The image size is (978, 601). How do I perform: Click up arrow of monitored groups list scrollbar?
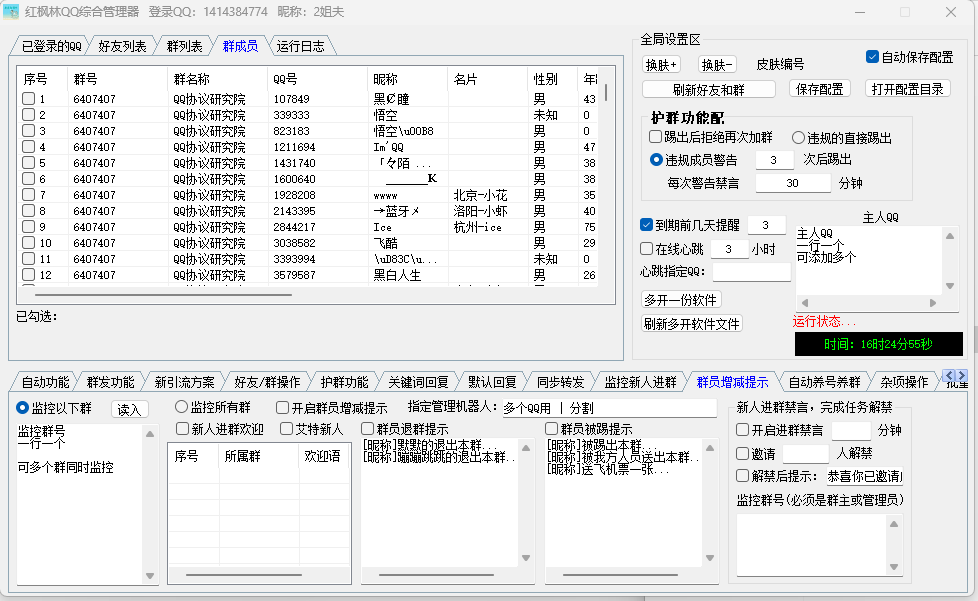point(151,432)
